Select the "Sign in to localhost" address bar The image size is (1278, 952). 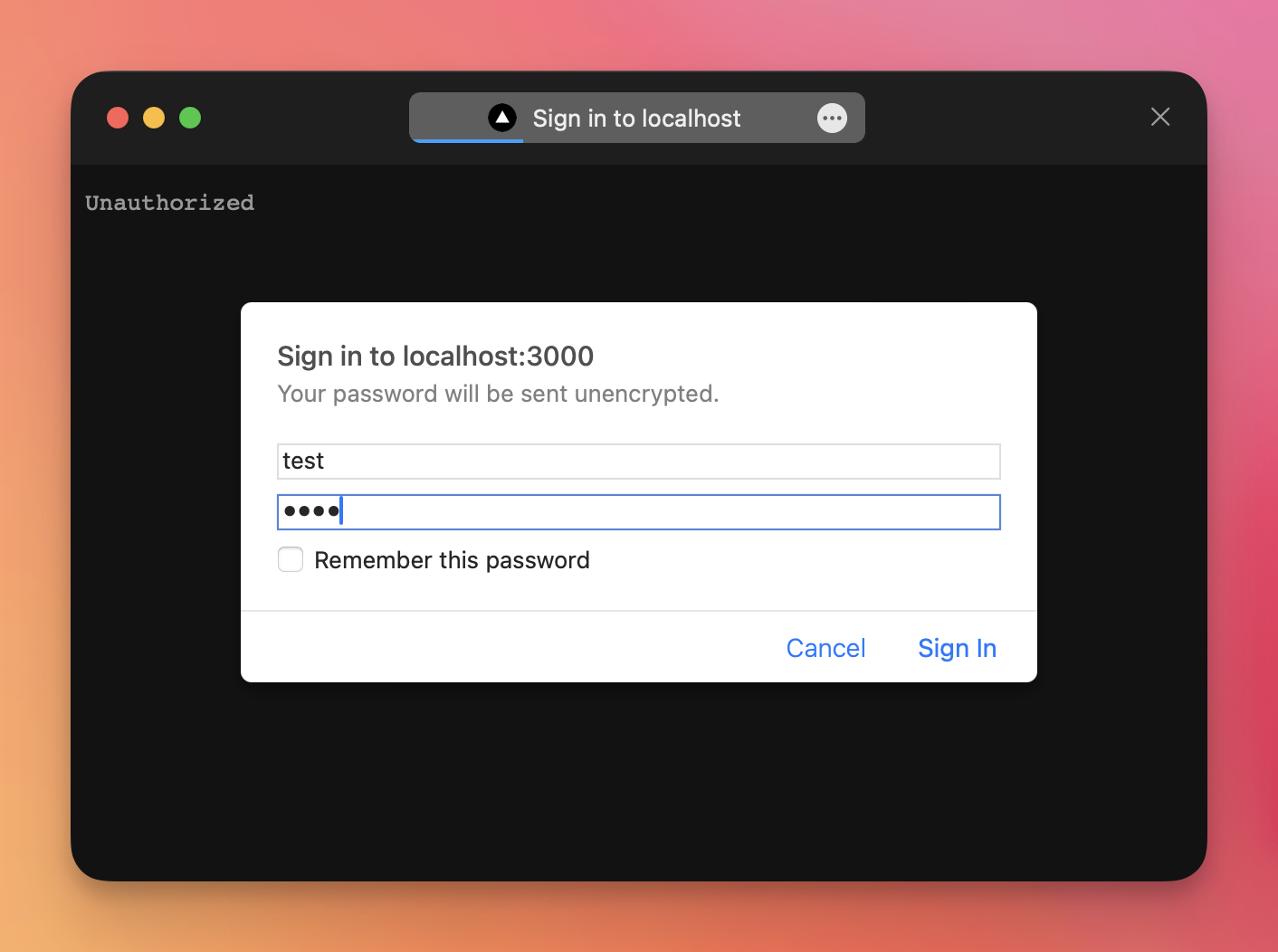click(x=636, y=119)
